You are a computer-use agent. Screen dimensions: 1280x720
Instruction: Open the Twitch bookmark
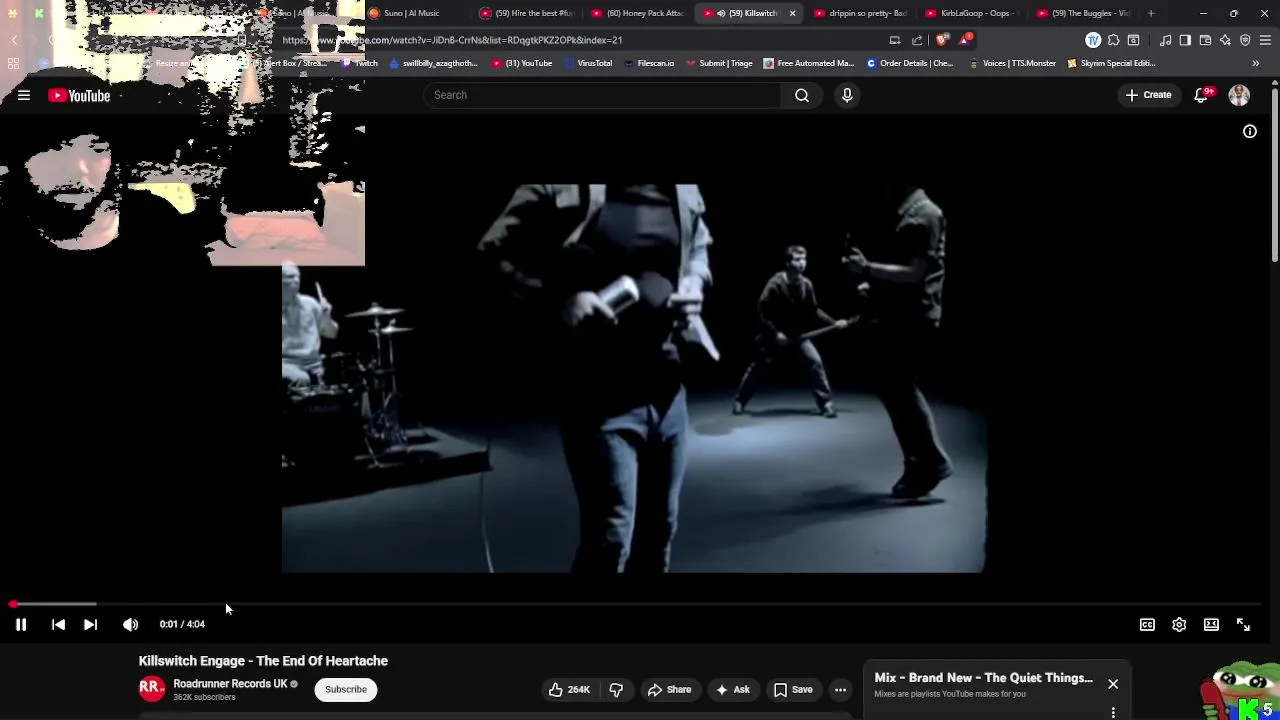[x=360, y=63]
